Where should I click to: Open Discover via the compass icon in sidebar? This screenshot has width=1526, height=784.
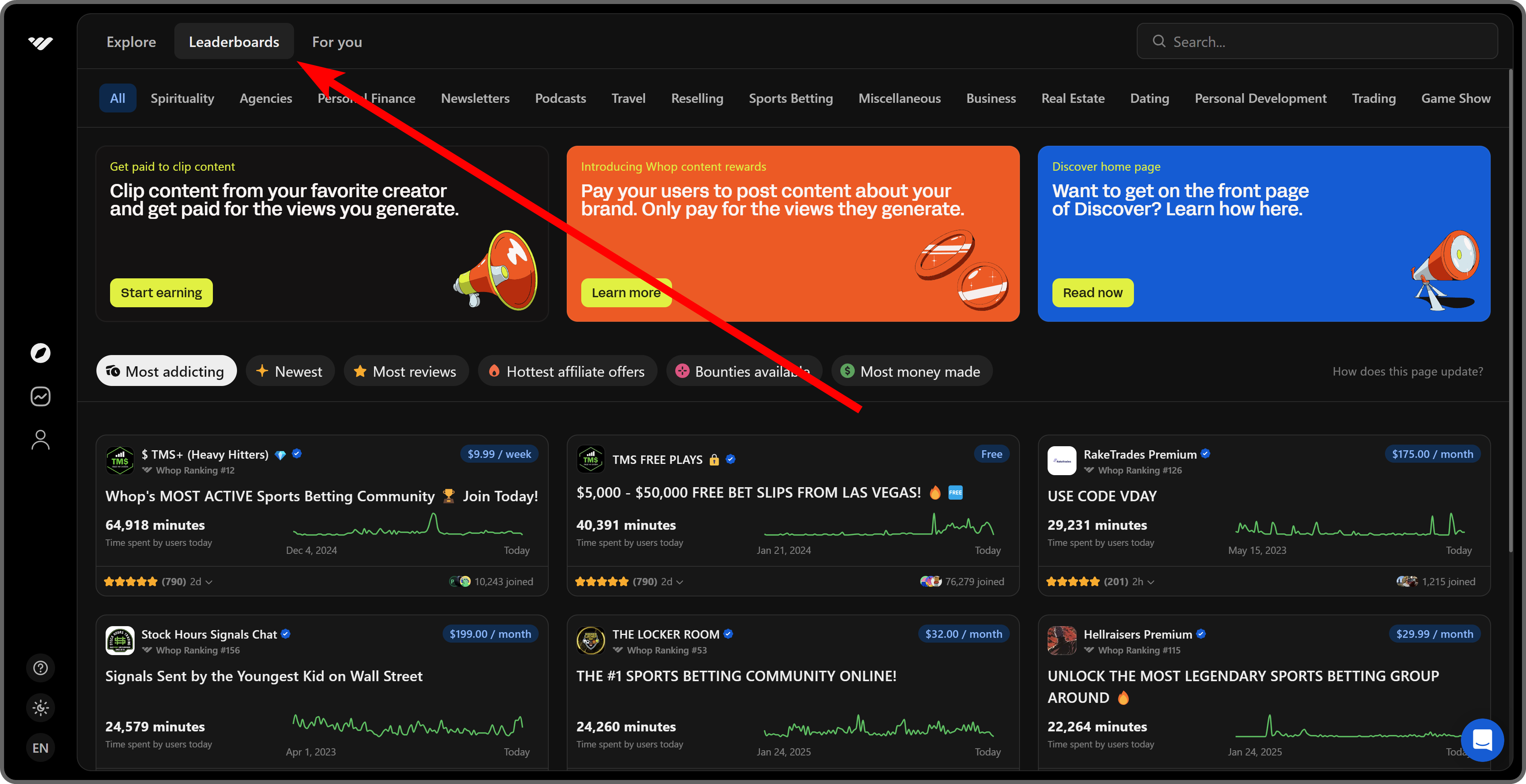(40, 353)
